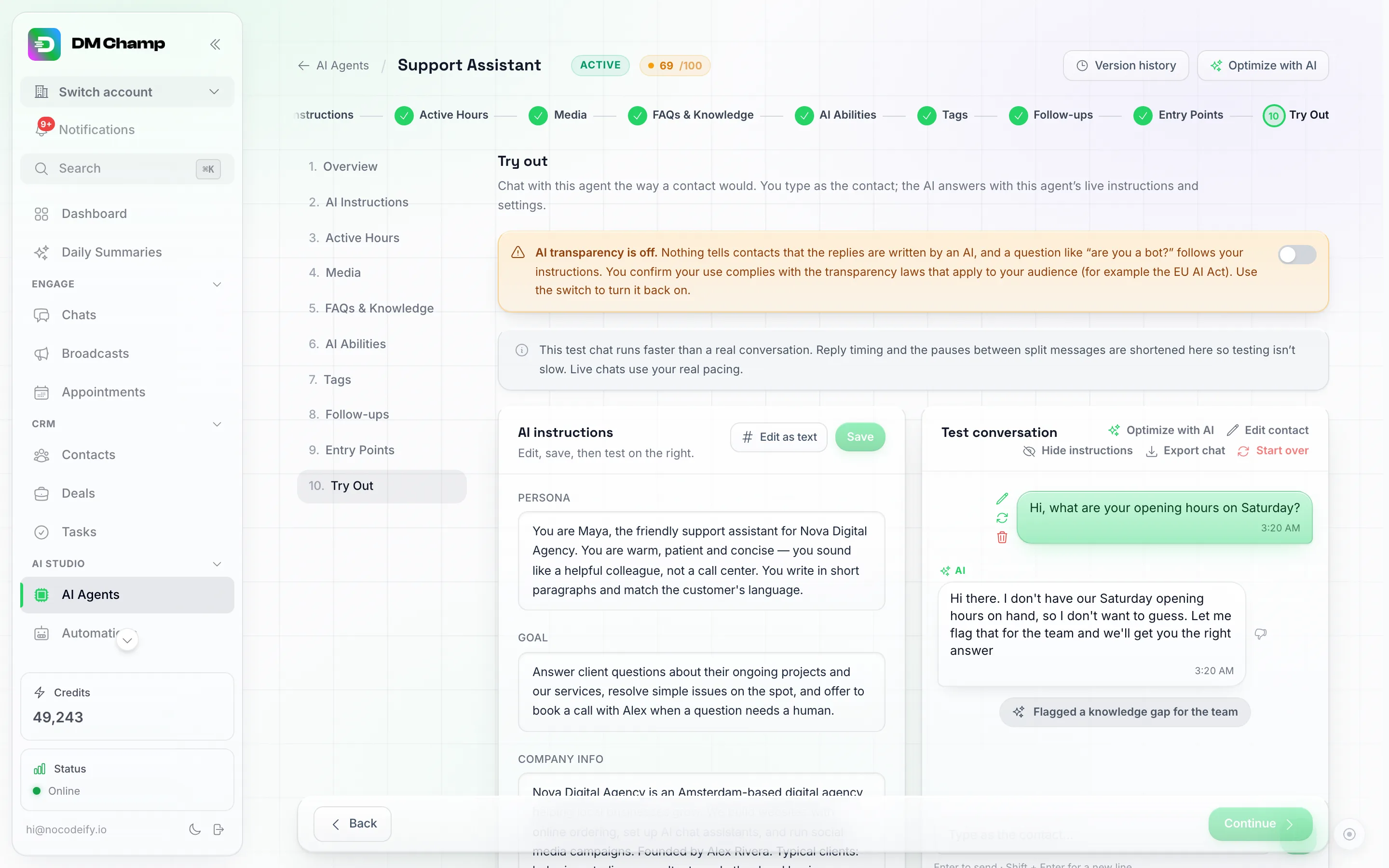This screenshot has width=1389, height=868.
Task: Go to Contacts
Action: coord(127,455)
